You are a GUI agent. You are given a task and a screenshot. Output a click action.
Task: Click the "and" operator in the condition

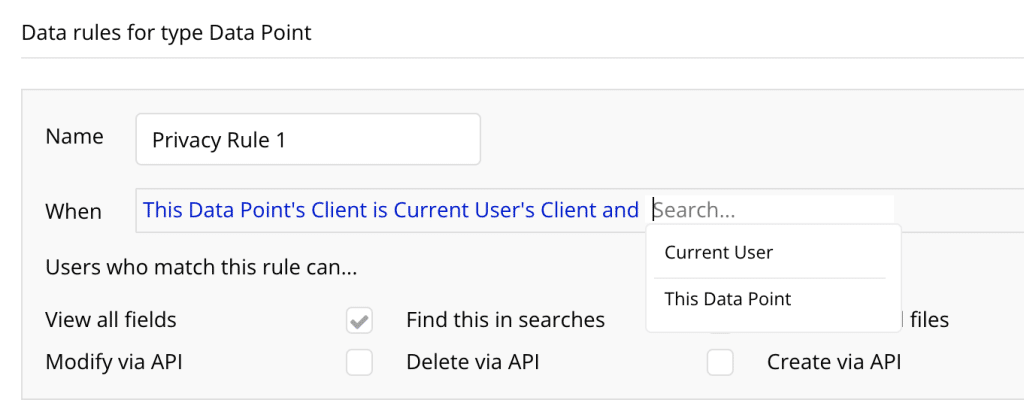click(621, 210)
